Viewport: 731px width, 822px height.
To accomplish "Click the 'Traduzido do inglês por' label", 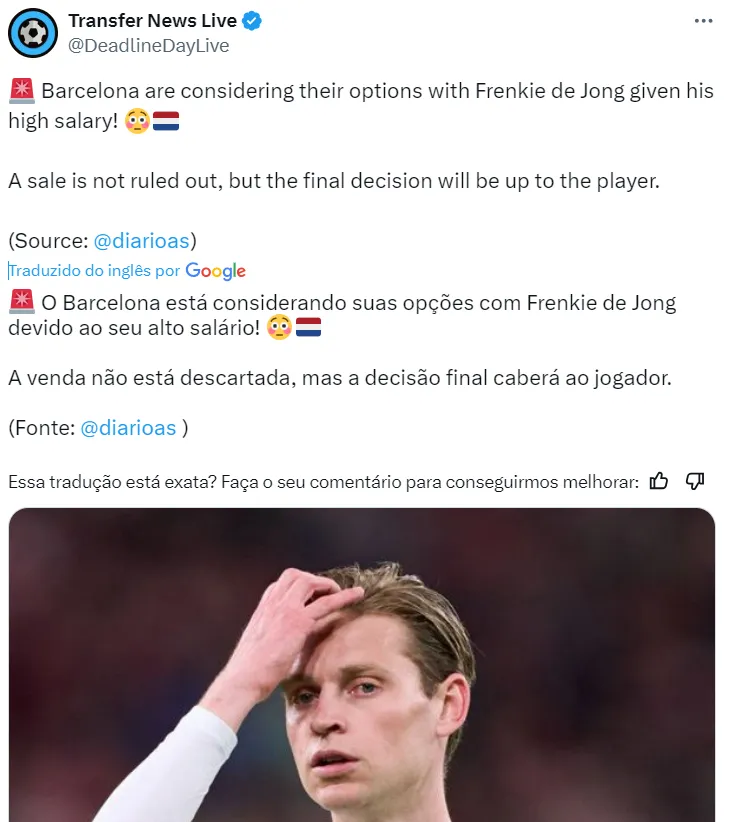I will point(94,271).
